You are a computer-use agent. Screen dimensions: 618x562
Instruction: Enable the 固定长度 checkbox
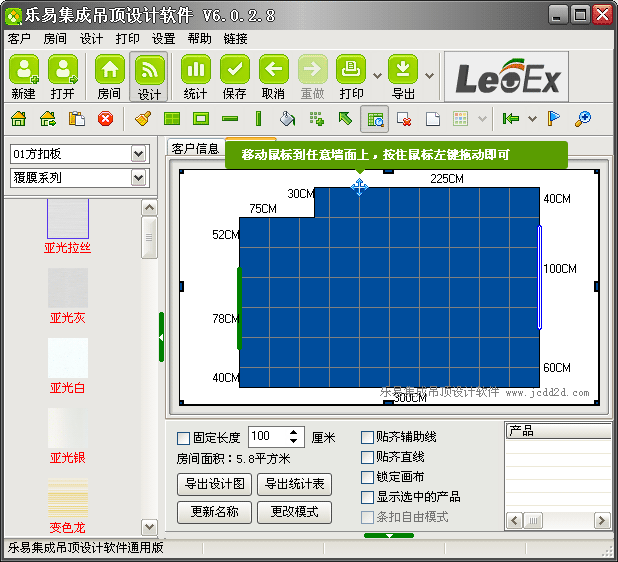tap(183, 438)
